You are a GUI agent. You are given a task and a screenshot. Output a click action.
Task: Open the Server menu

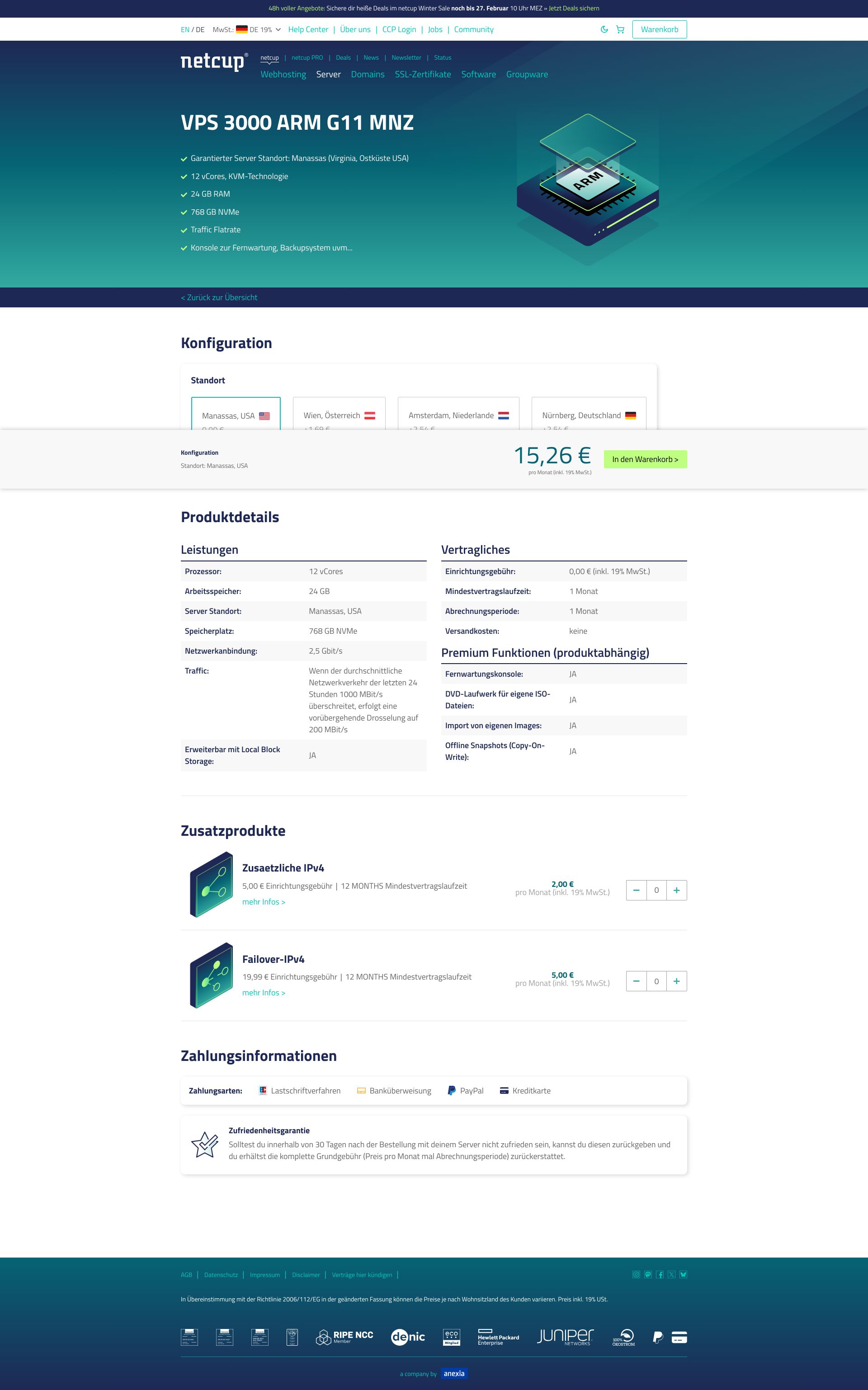click(328, 74)
